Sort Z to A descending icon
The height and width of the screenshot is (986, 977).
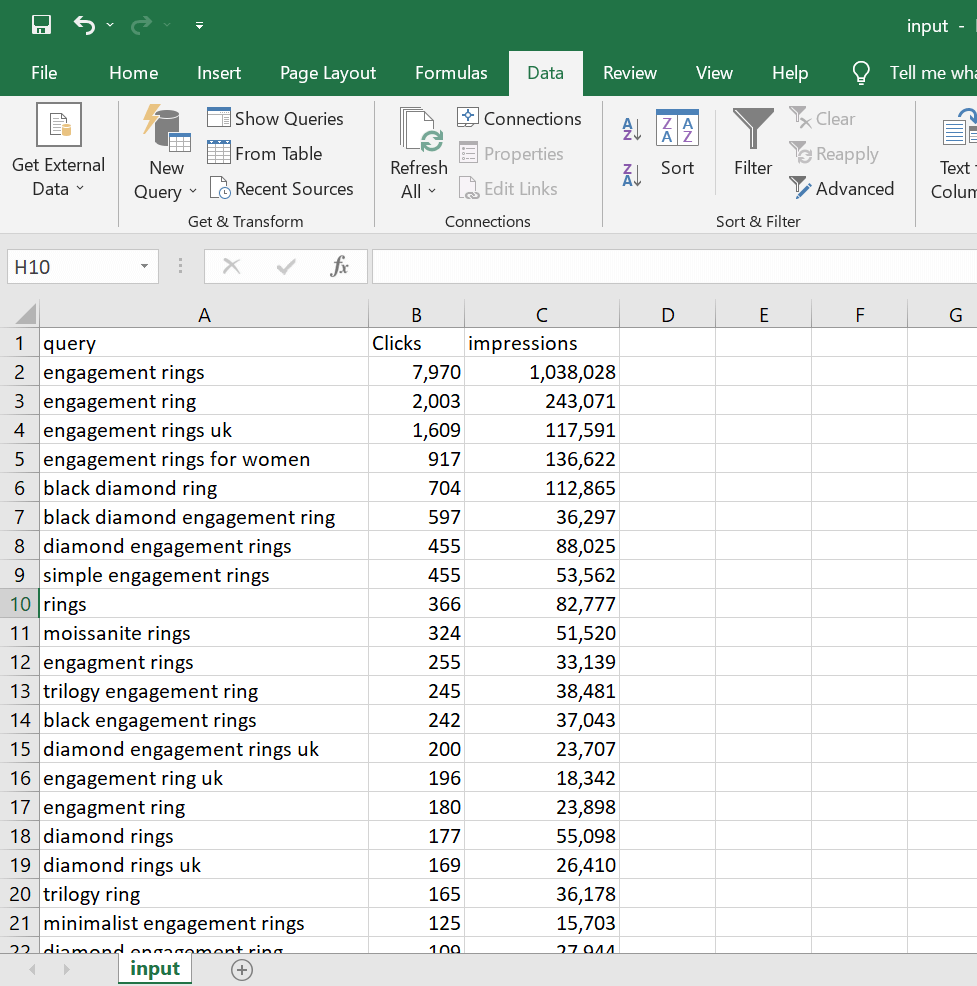coord(632,175)
